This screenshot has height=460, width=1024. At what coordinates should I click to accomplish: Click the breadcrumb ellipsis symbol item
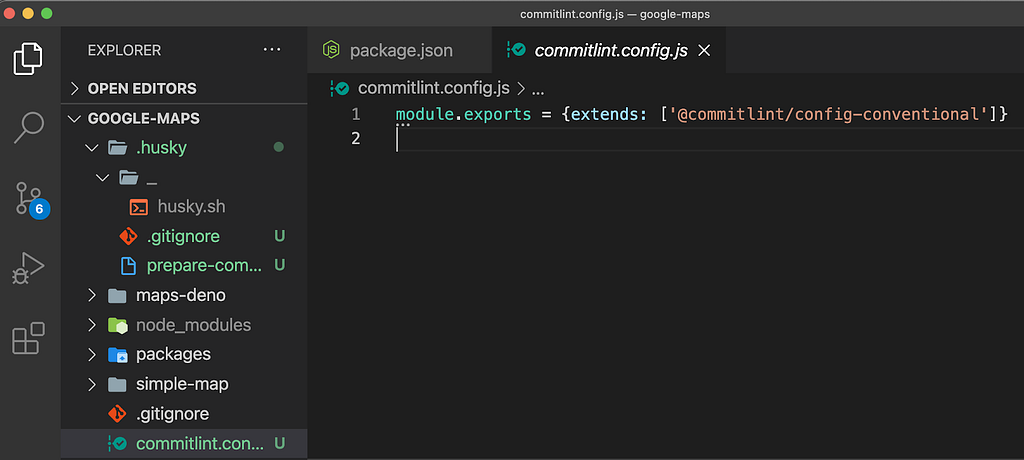[539, 90]
